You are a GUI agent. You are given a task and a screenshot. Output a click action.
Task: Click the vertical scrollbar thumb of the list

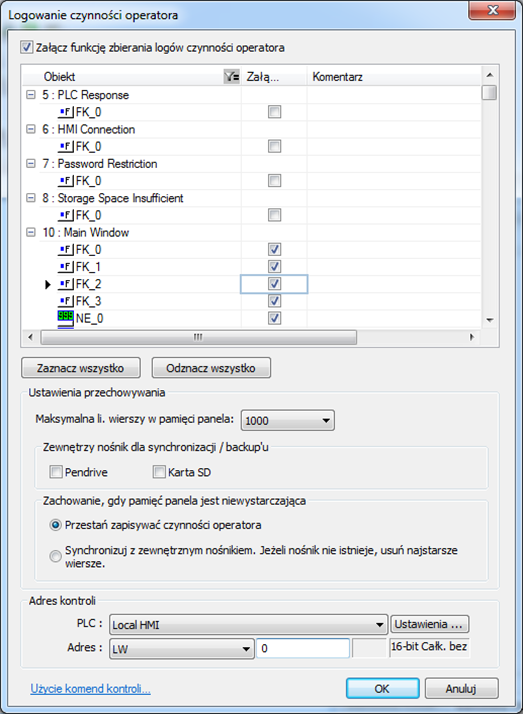489,92
